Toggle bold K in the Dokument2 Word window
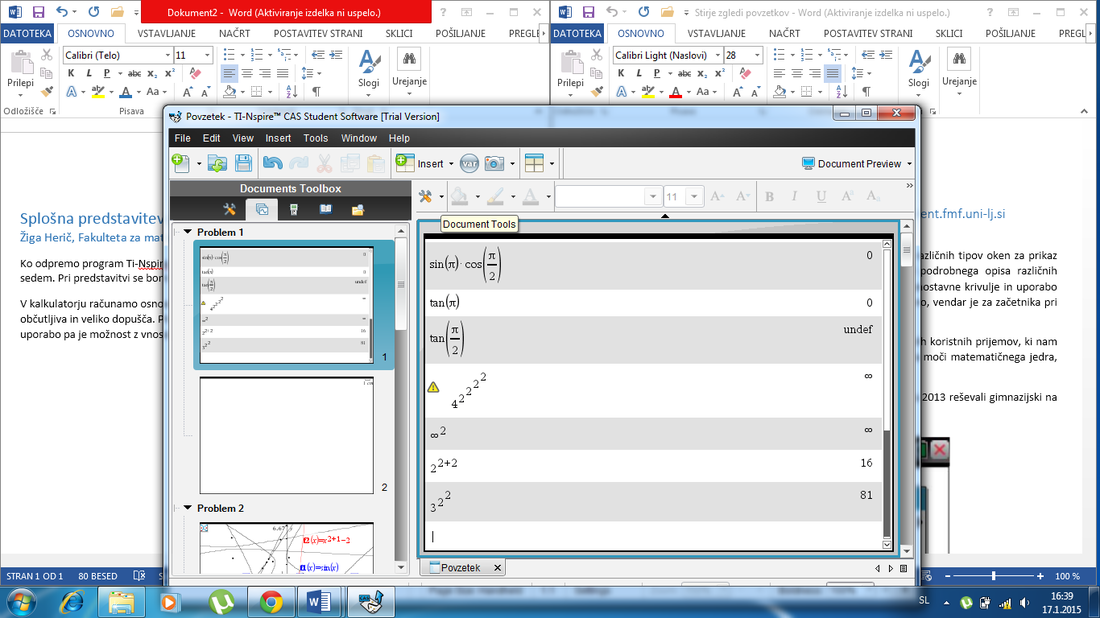1100x618 pixels. click(x=71, y=73)
